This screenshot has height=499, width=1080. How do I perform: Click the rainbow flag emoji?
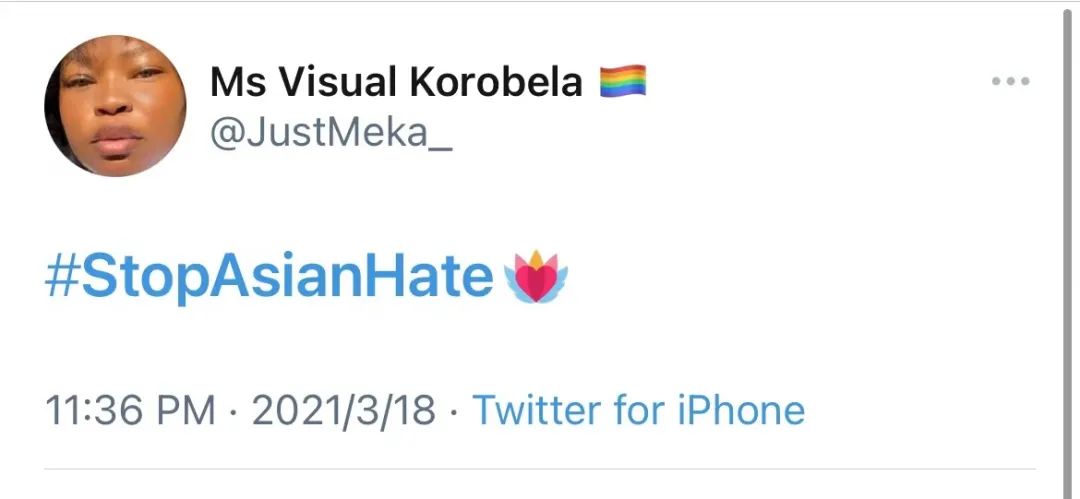click(x=623, y=81)
